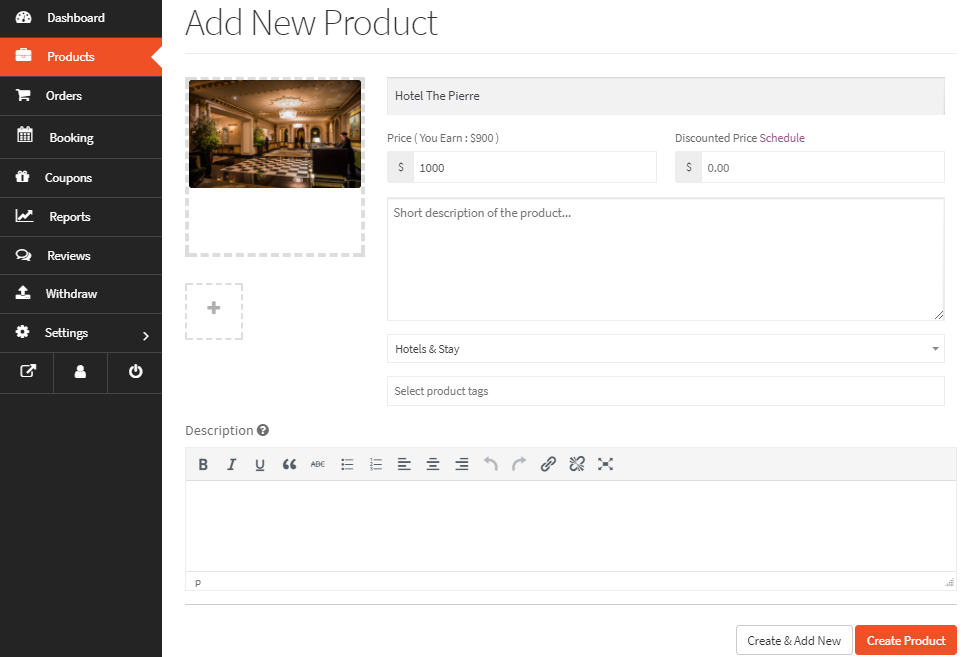The height and width of the screenshot is (657, 961).
Task: Open insert link dialog in editor
Action: [548, 464]
